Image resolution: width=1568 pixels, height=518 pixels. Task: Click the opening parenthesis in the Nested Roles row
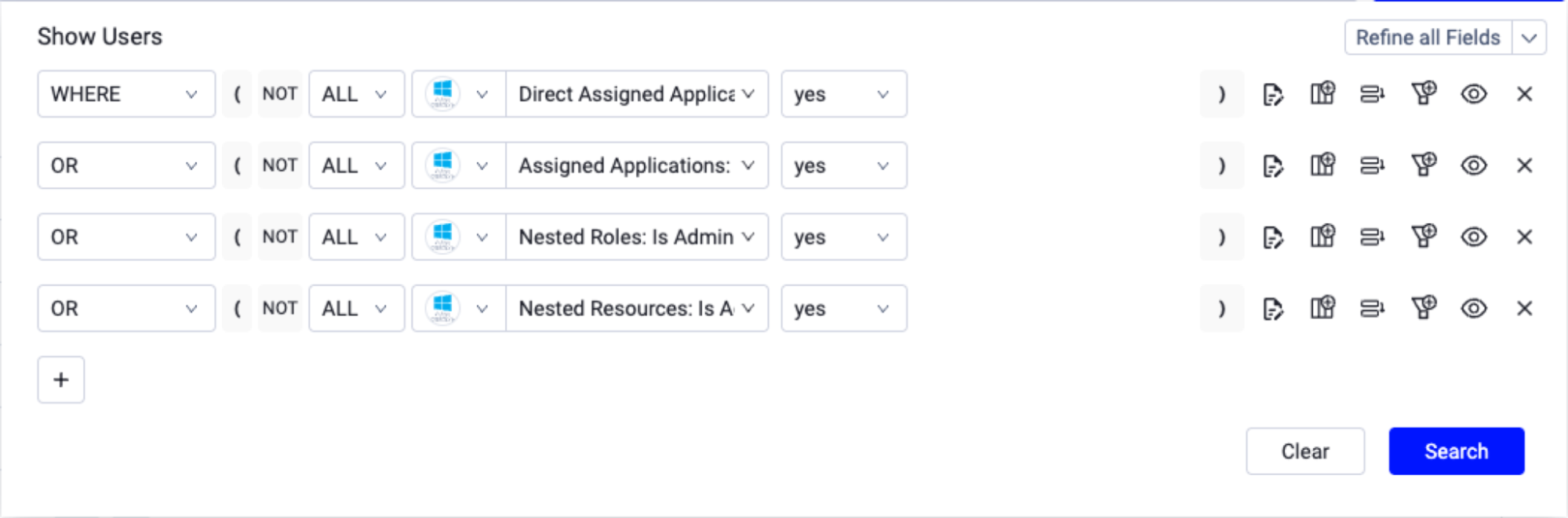pos(237,237)
